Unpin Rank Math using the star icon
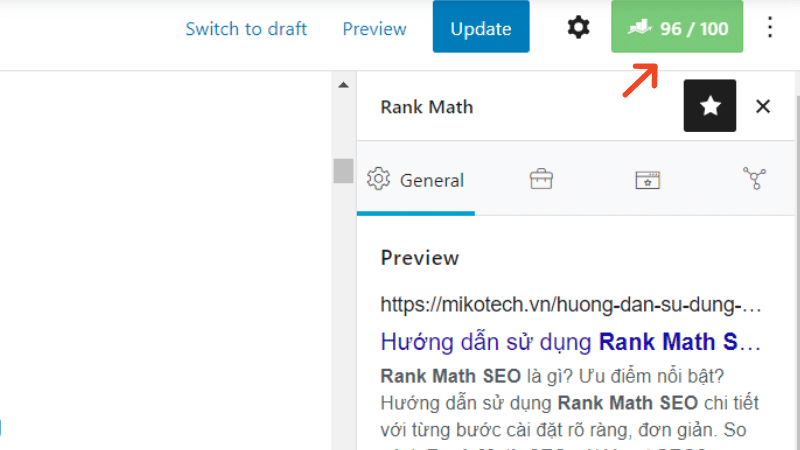 coord(710,106)
